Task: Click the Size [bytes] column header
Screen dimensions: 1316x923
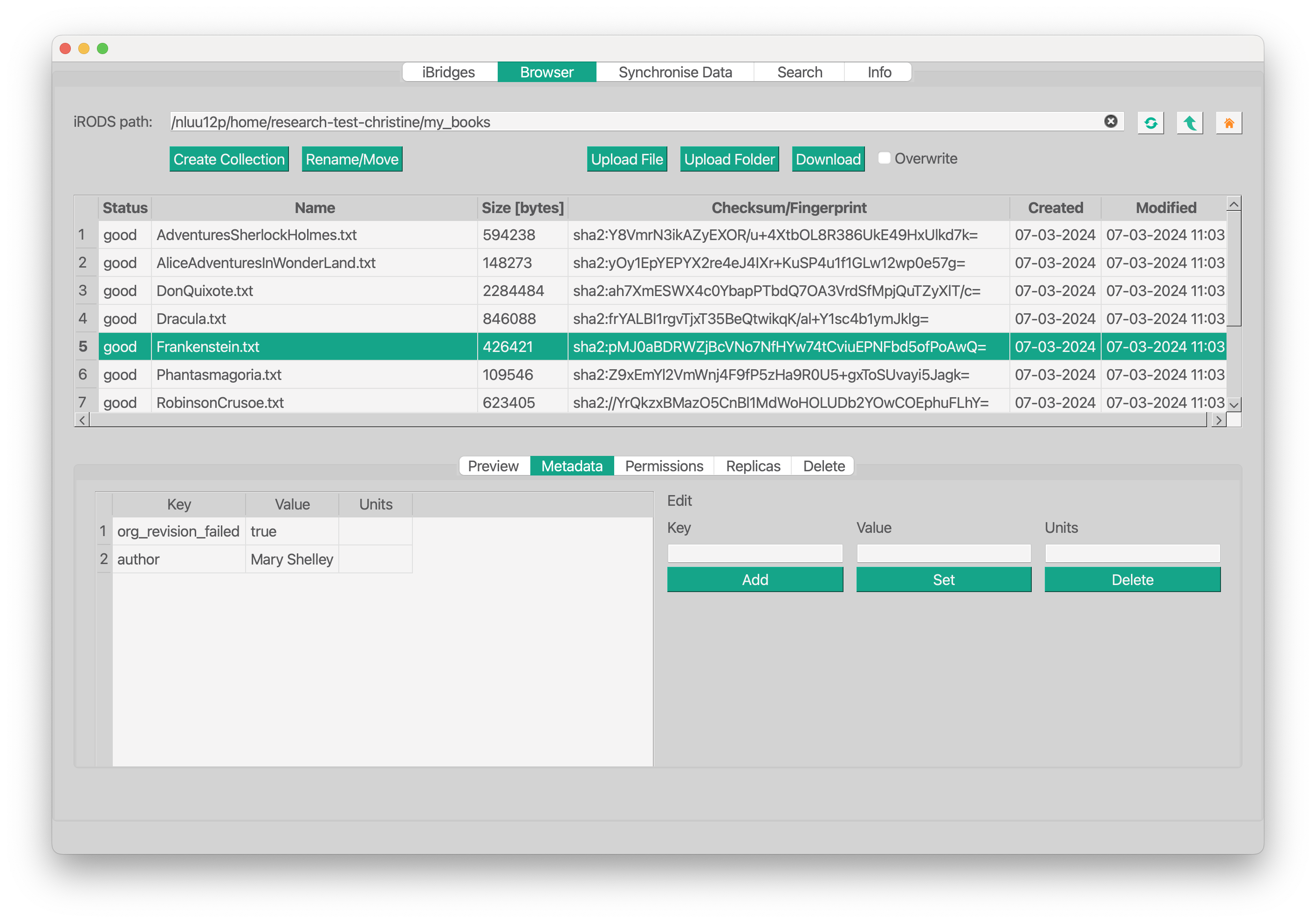Action: 523,207
